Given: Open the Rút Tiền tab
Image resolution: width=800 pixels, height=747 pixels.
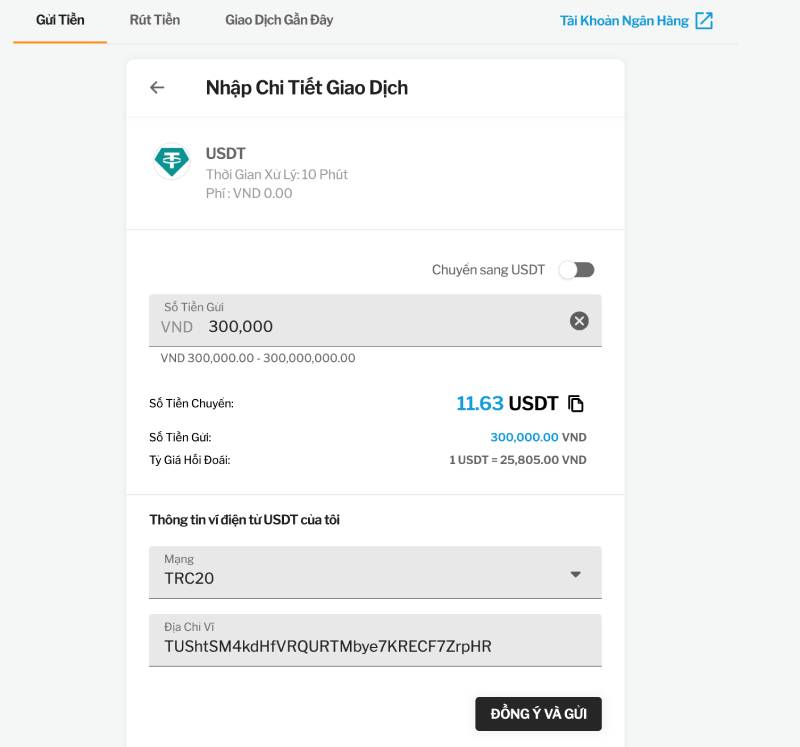Looking at the screenshot, I should 155,20.
